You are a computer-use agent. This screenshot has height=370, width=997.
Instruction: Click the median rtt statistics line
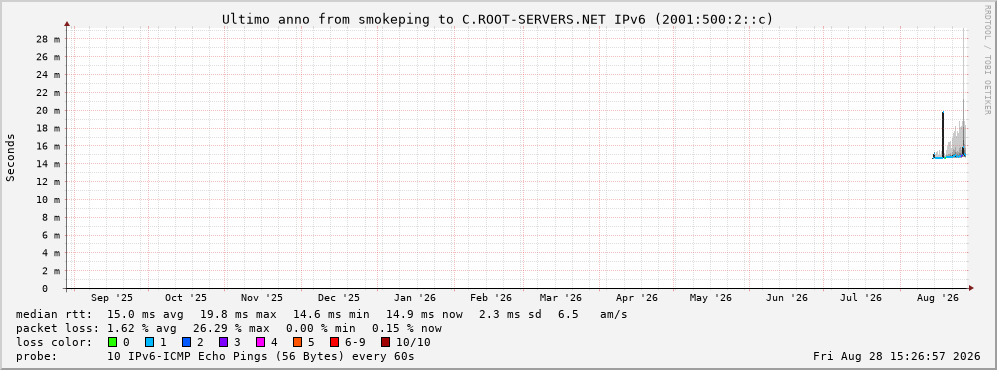point(321,315)
